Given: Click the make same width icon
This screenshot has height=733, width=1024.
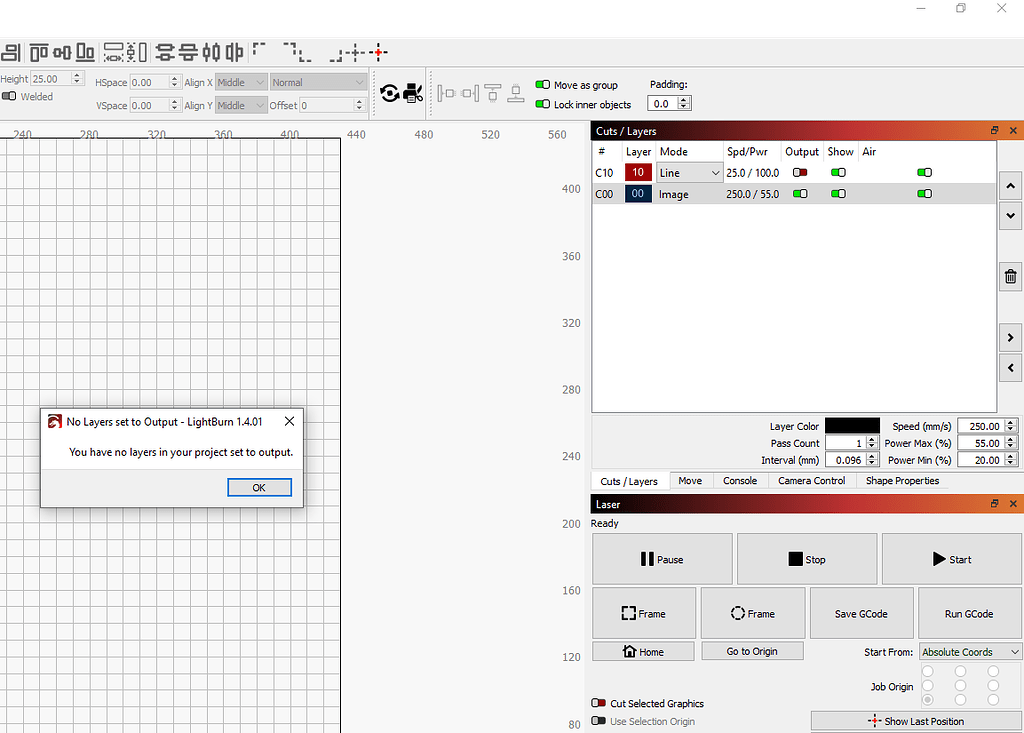Looking at the screenshot, I should 114,52.
